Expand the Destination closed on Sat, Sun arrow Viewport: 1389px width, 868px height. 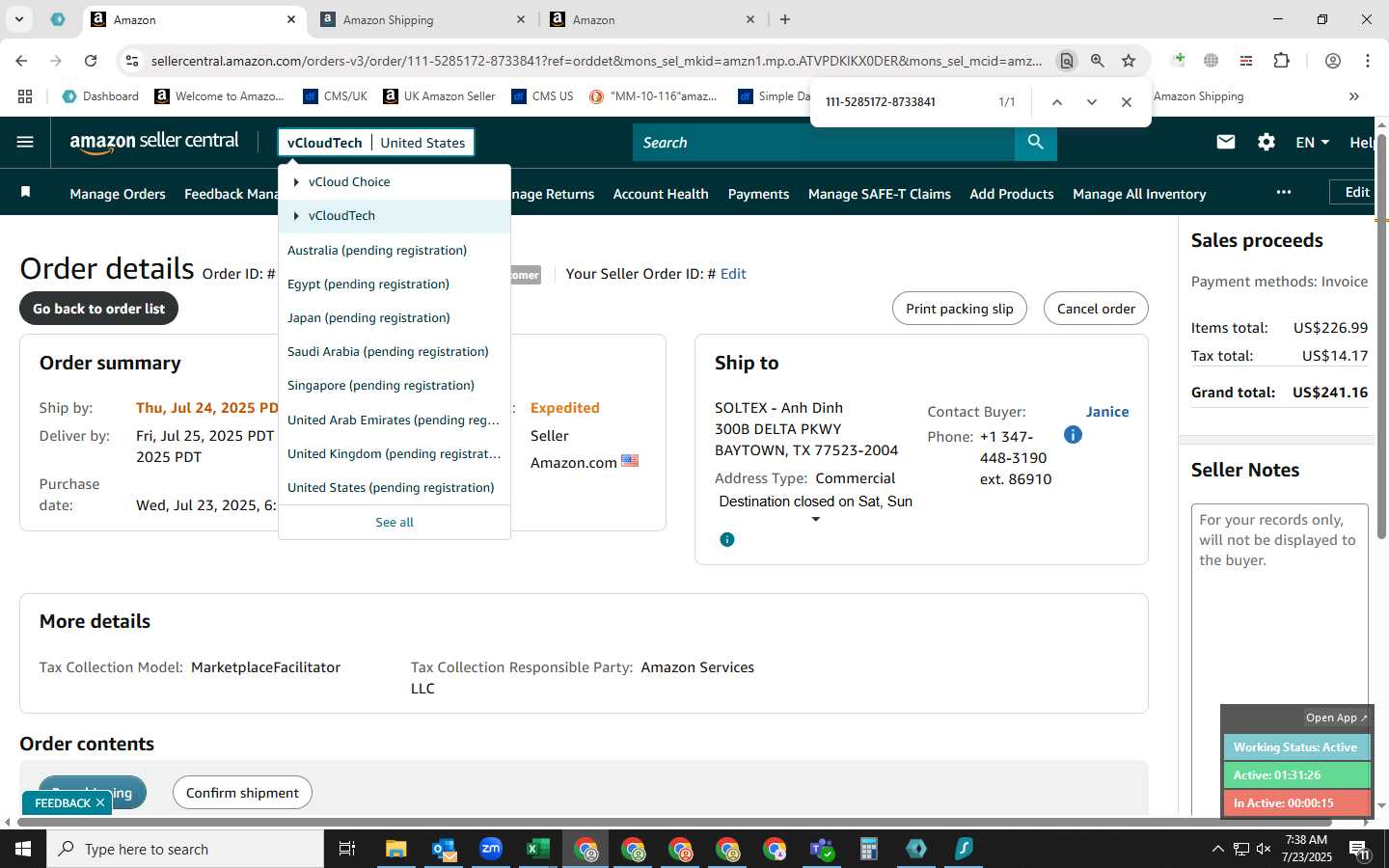pyautogui.click(x=816, y=520)
